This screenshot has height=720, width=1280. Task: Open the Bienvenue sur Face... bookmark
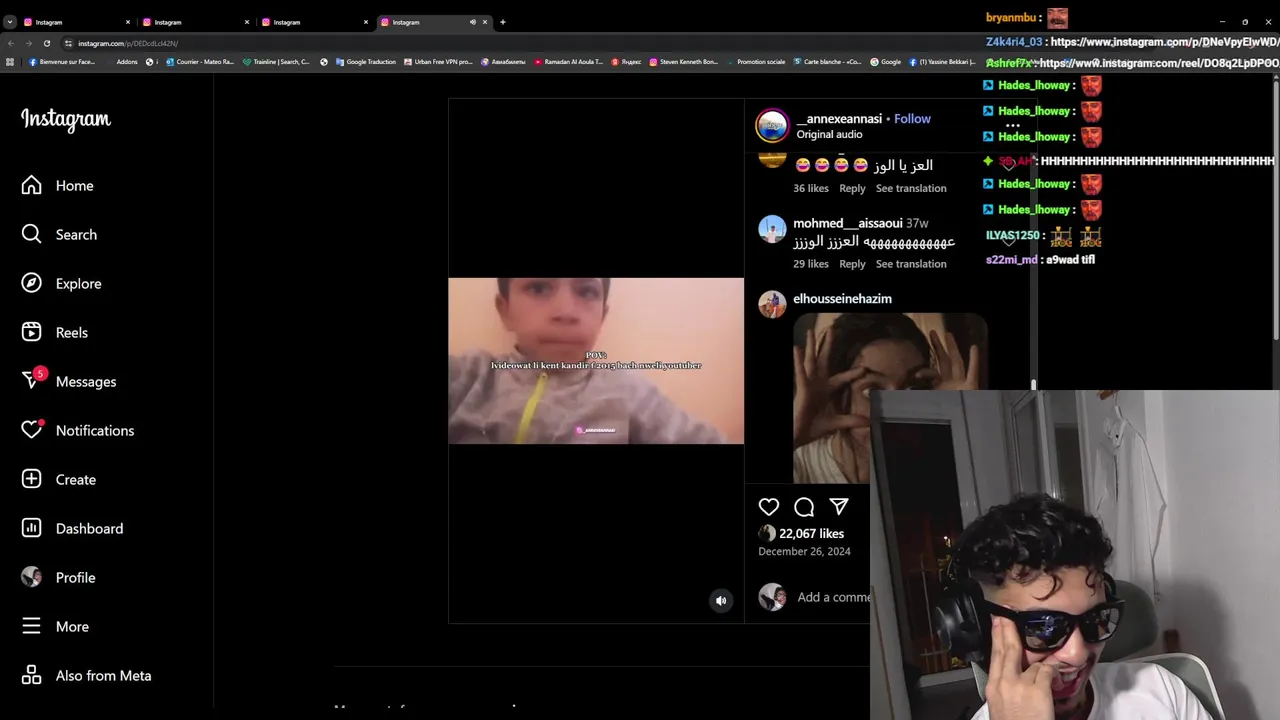62,62
